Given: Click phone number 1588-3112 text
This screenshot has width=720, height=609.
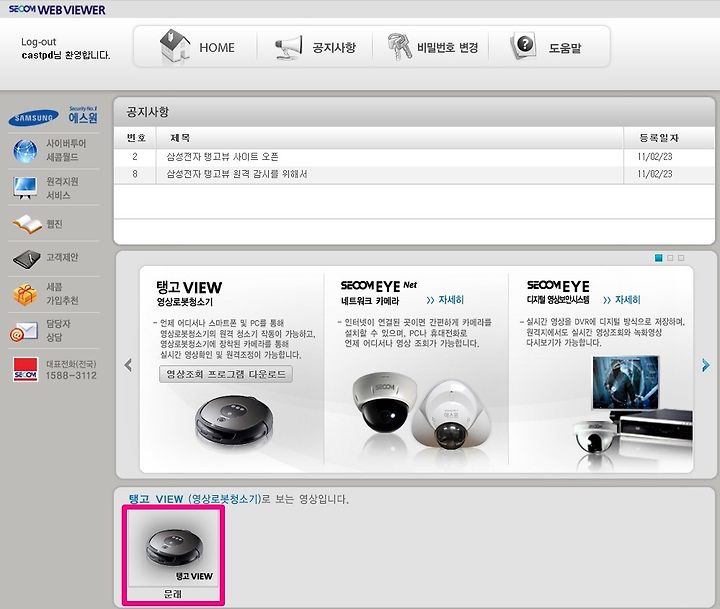Looking at the screenshot, I should (x=71, y=376).
